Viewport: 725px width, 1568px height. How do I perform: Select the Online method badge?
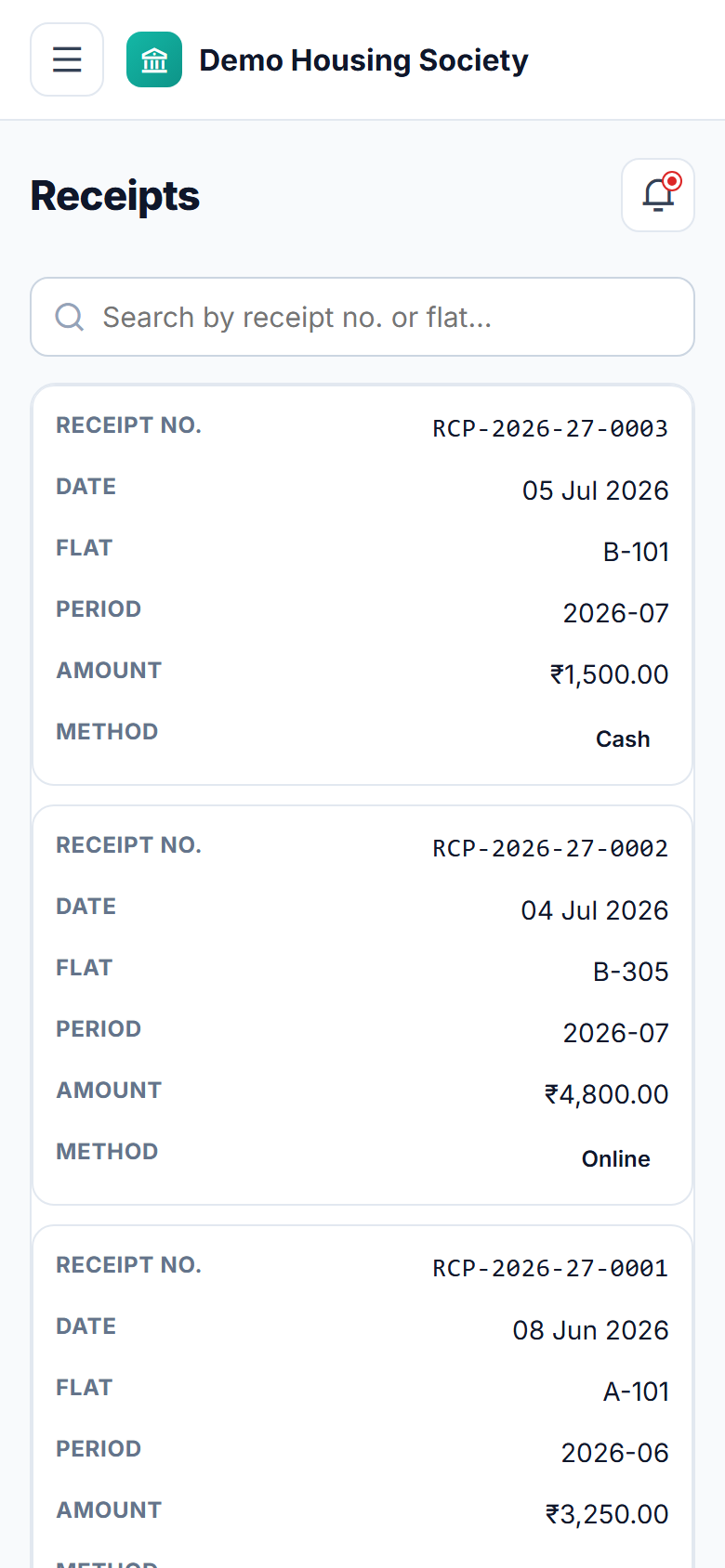pos(616,1159)
